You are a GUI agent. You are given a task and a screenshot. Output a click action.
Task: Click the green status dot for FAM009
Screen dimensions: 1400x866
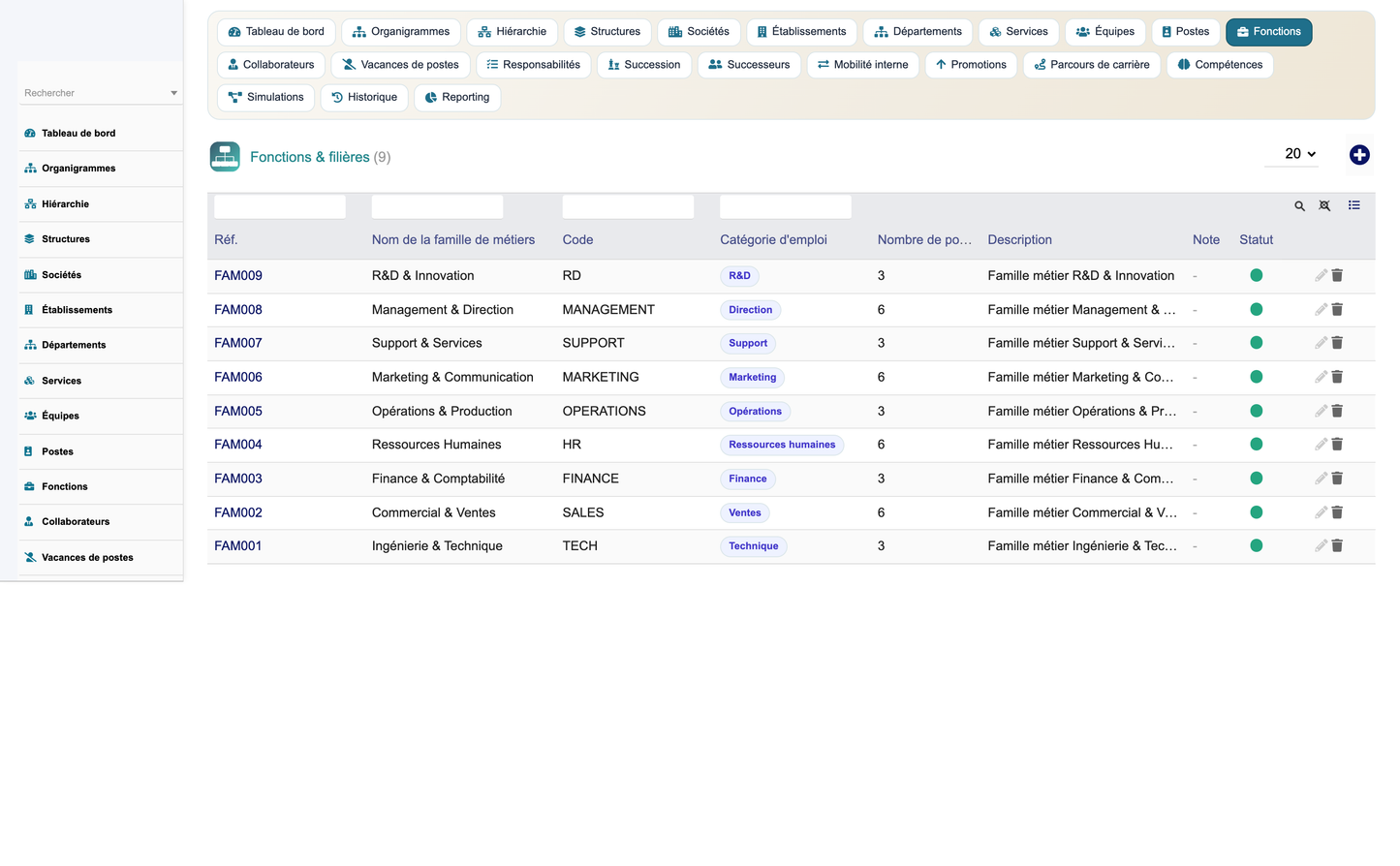[x=1257, y=275]
